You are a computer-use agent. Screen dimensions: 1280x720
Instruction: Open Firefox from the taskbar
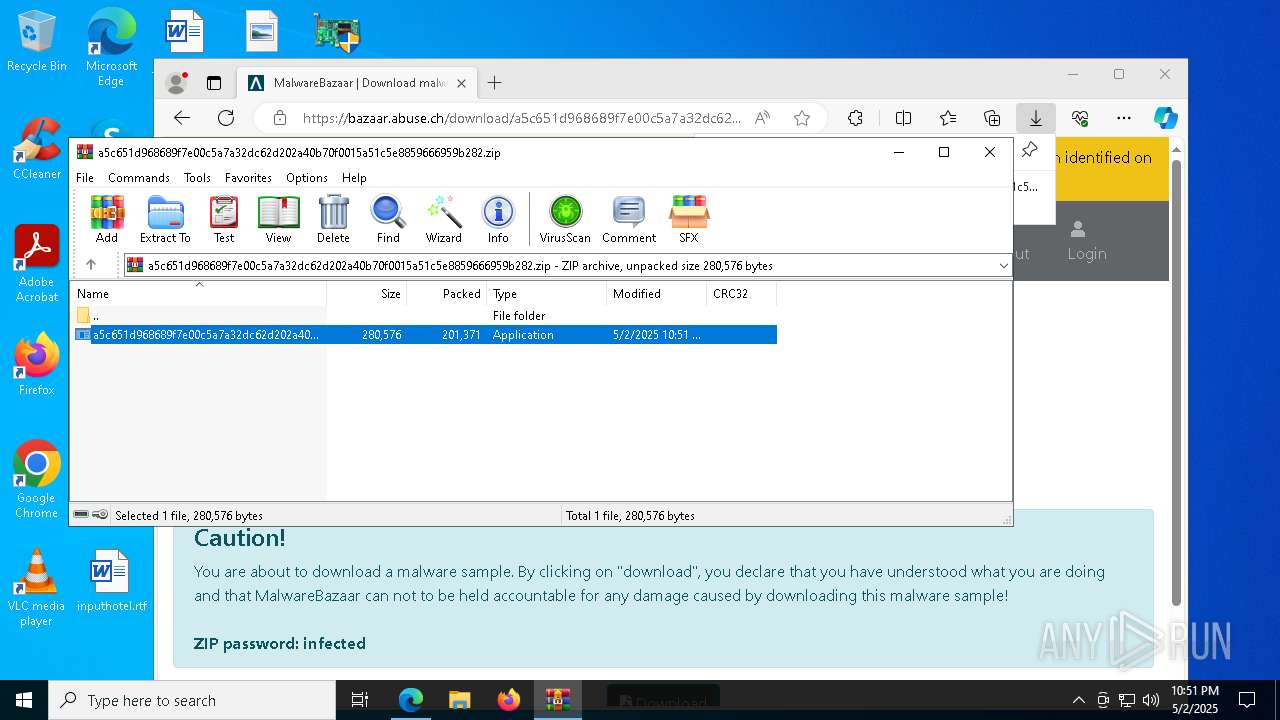509,700
